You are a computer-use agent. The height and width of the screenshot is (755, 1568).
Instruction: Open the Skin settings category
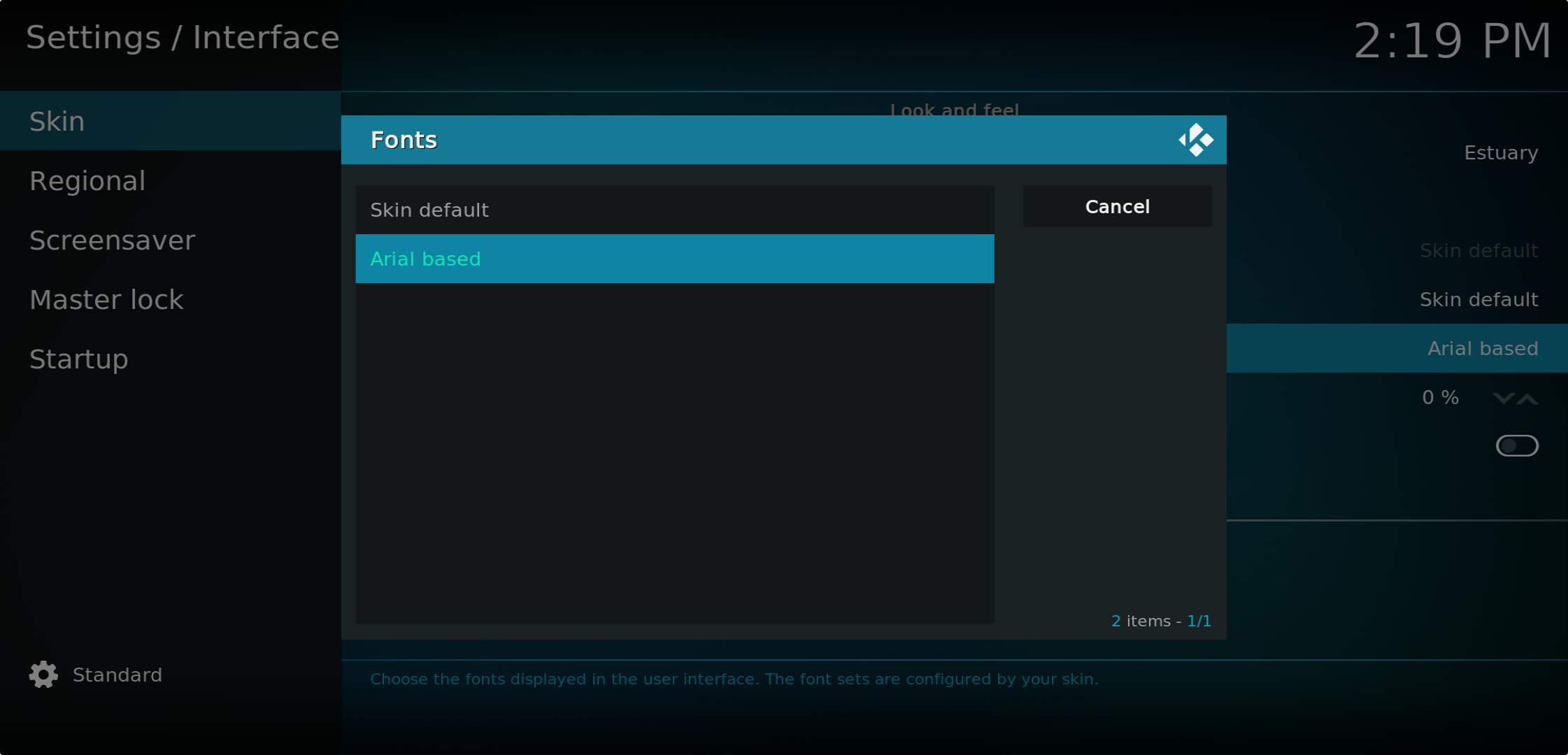click(x=171, y=121)
